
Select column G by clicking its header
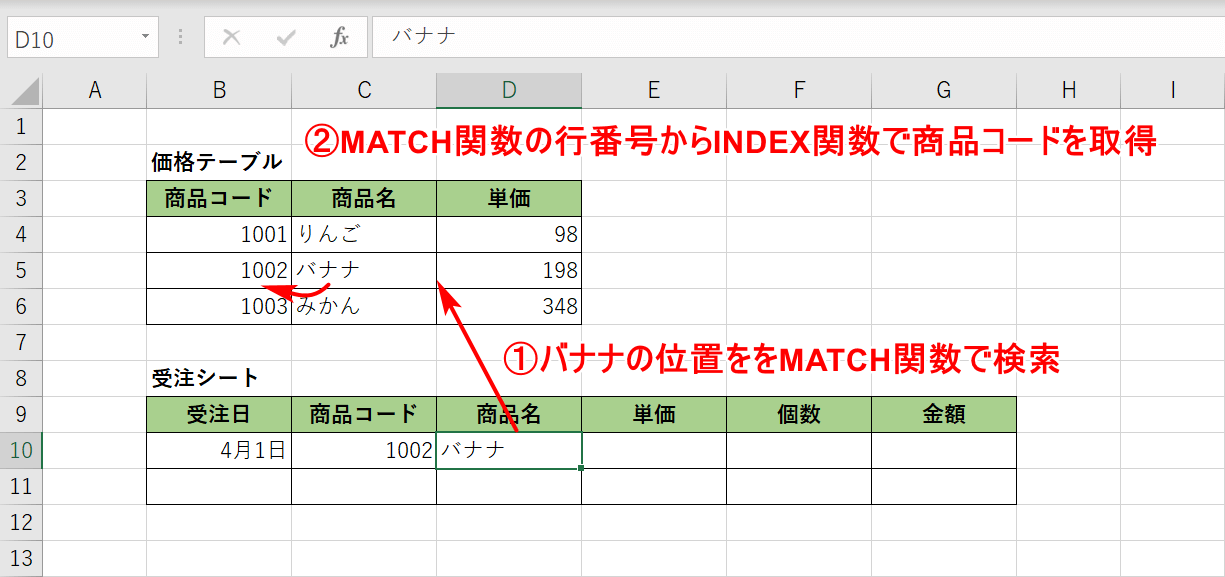(x=943, y=89)
